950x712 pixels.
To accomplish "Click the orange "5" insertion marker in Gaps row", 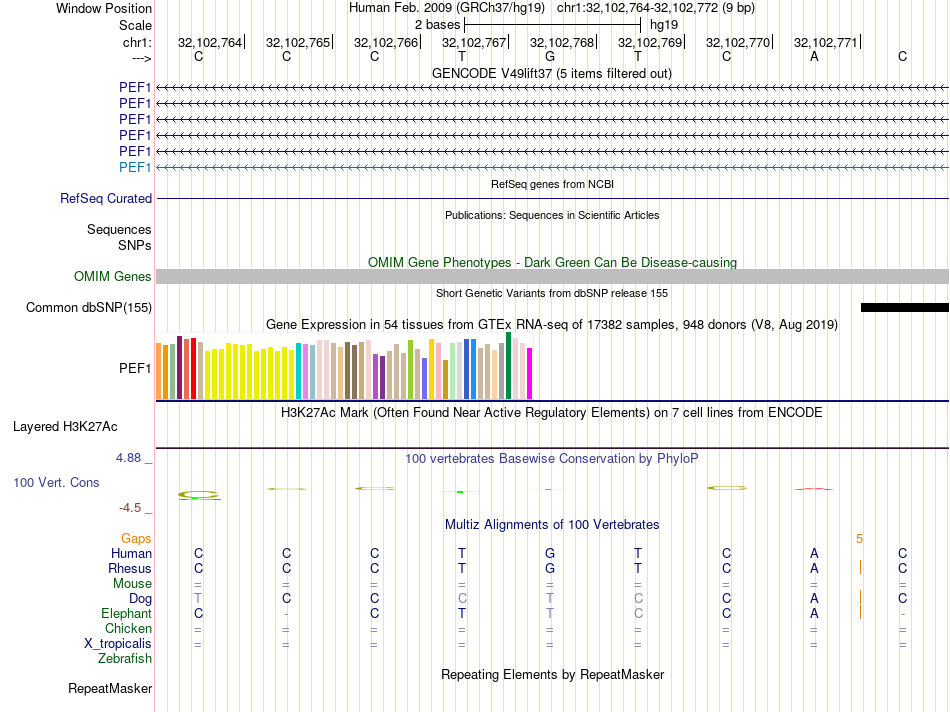I will (x=859, y=539).
